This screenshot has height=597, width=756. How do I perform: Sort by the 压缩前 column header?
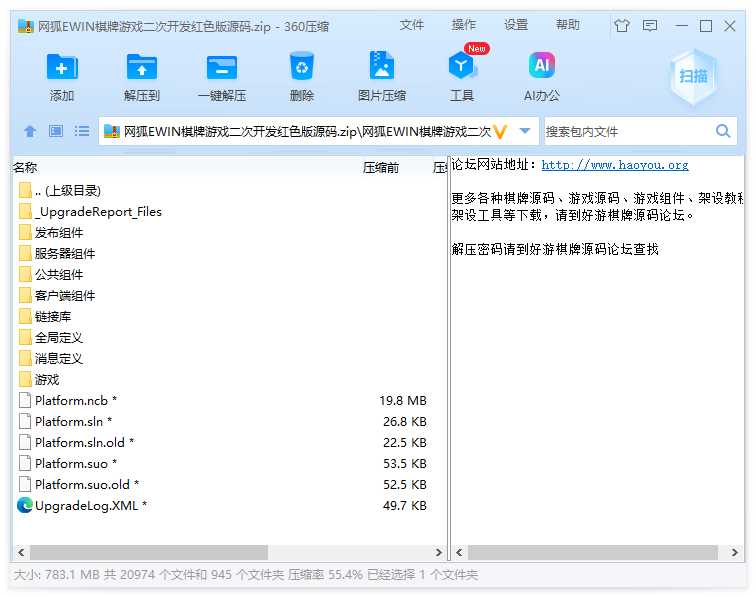[x=381, y=167]
